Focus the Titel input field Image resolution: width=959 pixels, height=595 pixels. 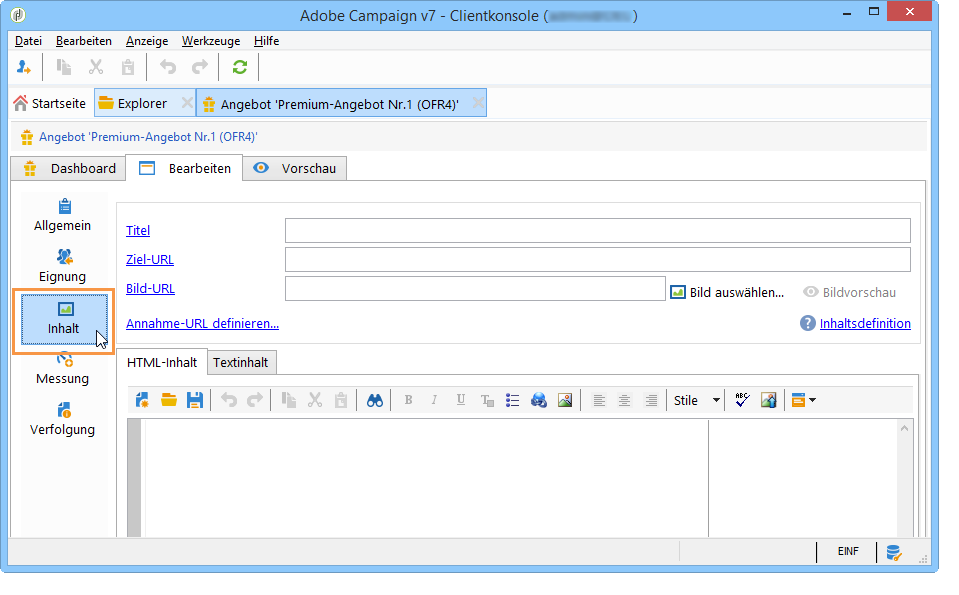click(x=598, y=231)
